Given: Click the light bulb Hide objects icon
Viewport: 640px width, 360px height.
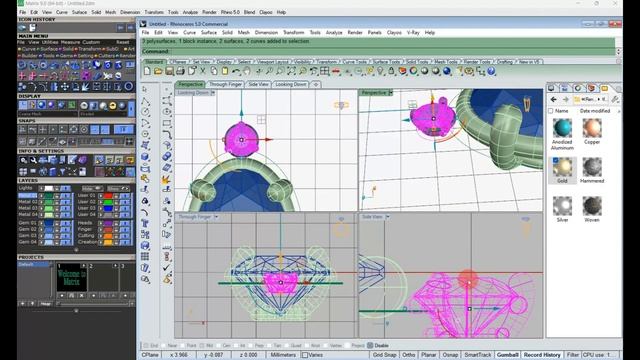Looking at the screenshot, I should point(380,71).
